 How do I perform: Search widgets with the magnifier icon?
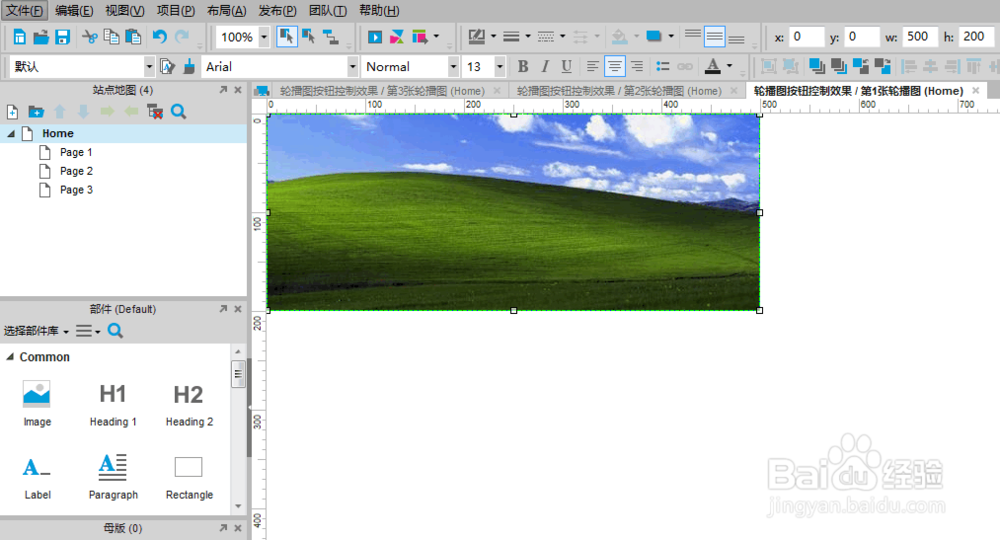115,331
